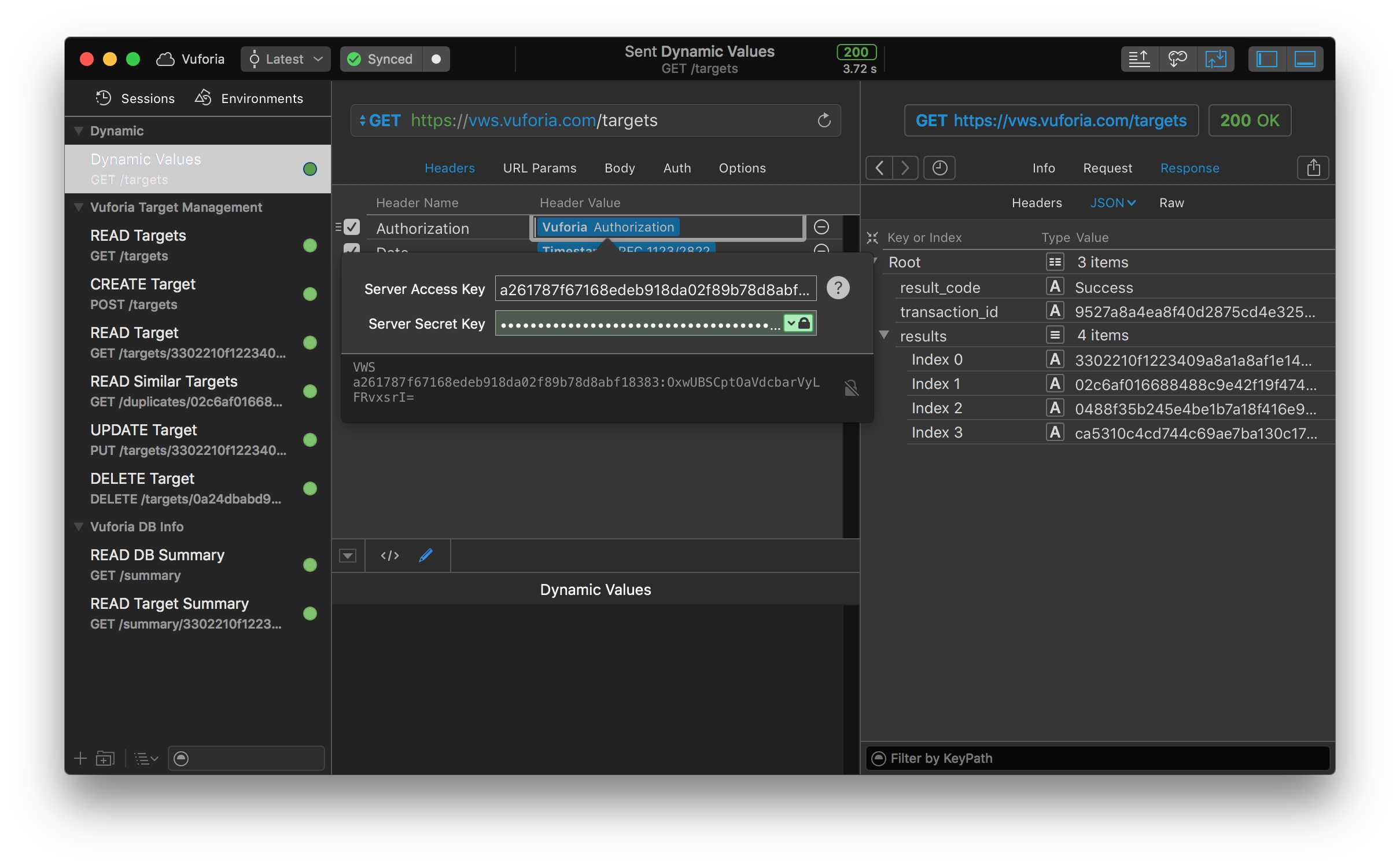
Task: Switch to the URL Params tab
Action: [x=539, y=168]
